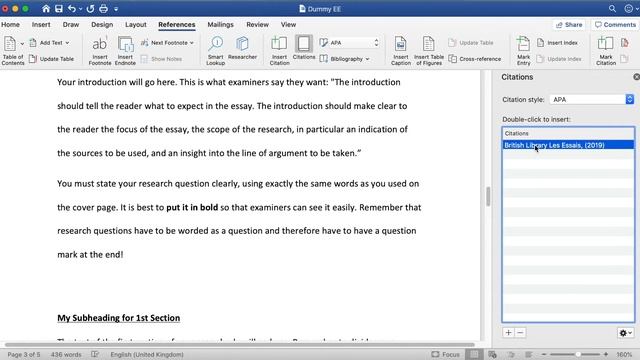The width and height of the screenshot is (640, 360).
Task: Select British Library Les Essais (2019) citation
Action: click(x=568, y=145)
